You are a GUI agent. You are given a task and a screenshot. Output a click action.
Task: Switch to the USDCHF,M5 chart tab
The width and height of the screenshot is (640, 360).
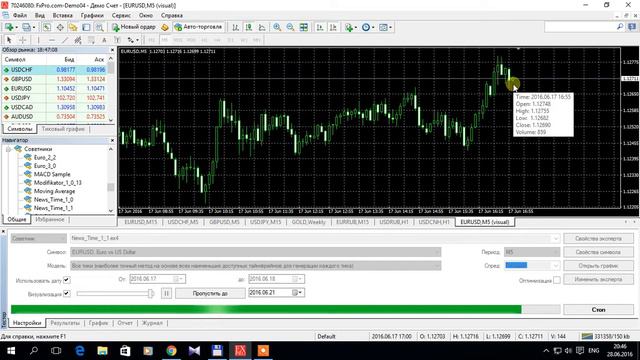pos(183,222)
